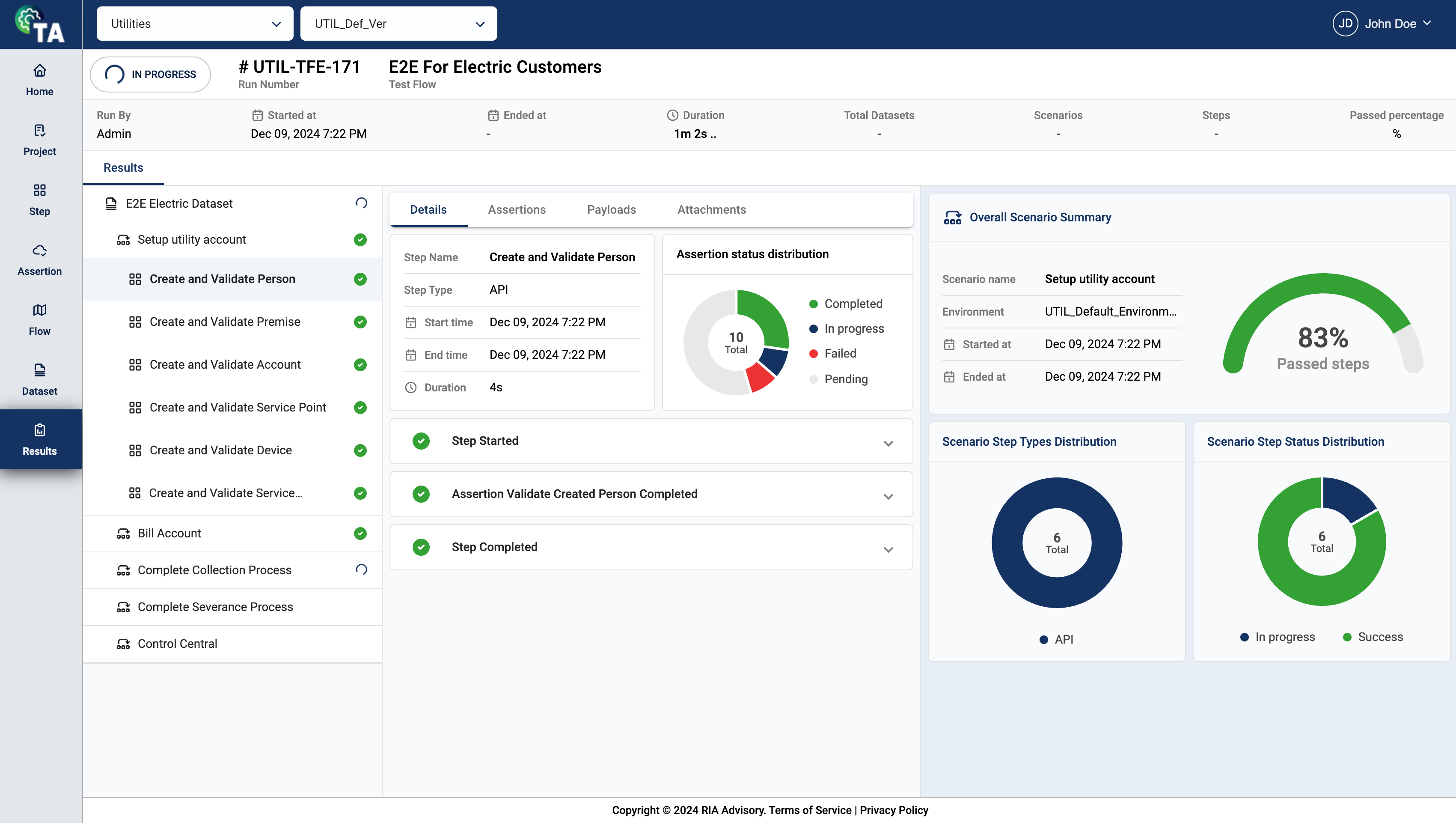The width and height of the screenshot is (1456, 823).
Task: Click the JD user avatar icon
Action: point(1345,24)
